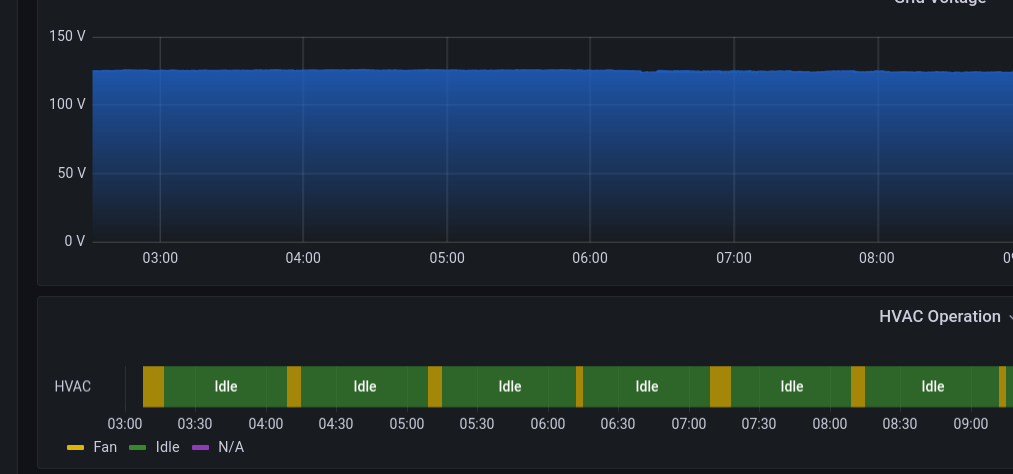Toggle the N/A series in the legend

231,447
